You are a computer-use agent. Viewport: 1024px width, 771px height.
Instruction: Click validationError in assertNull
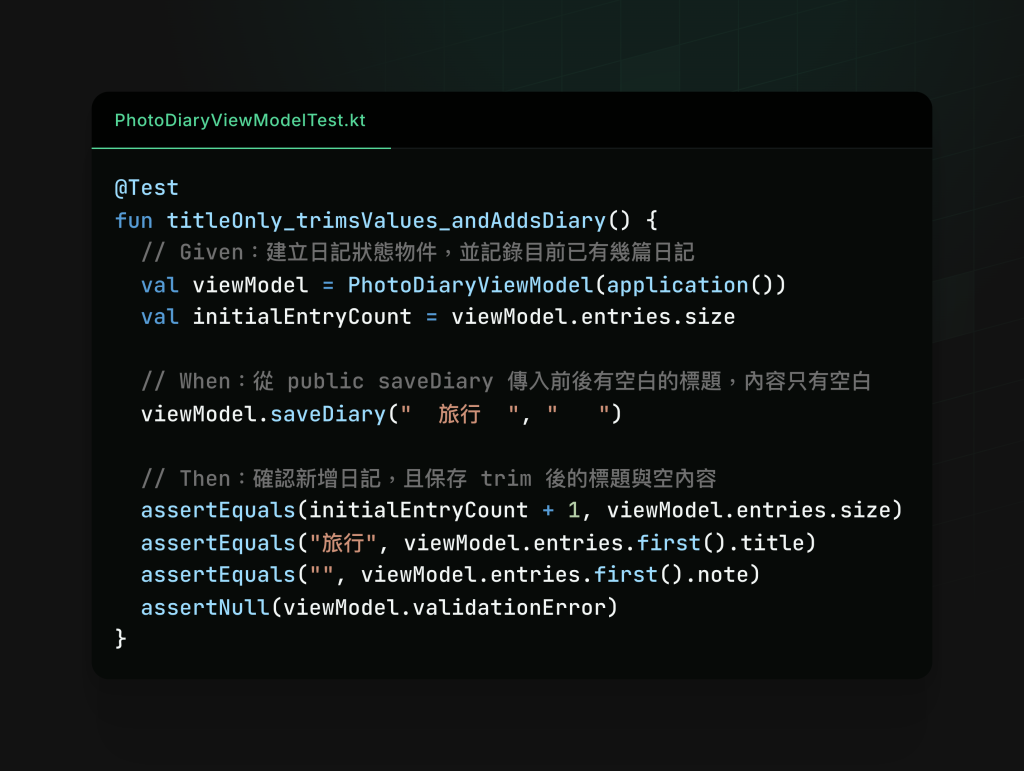pos(509,608)
